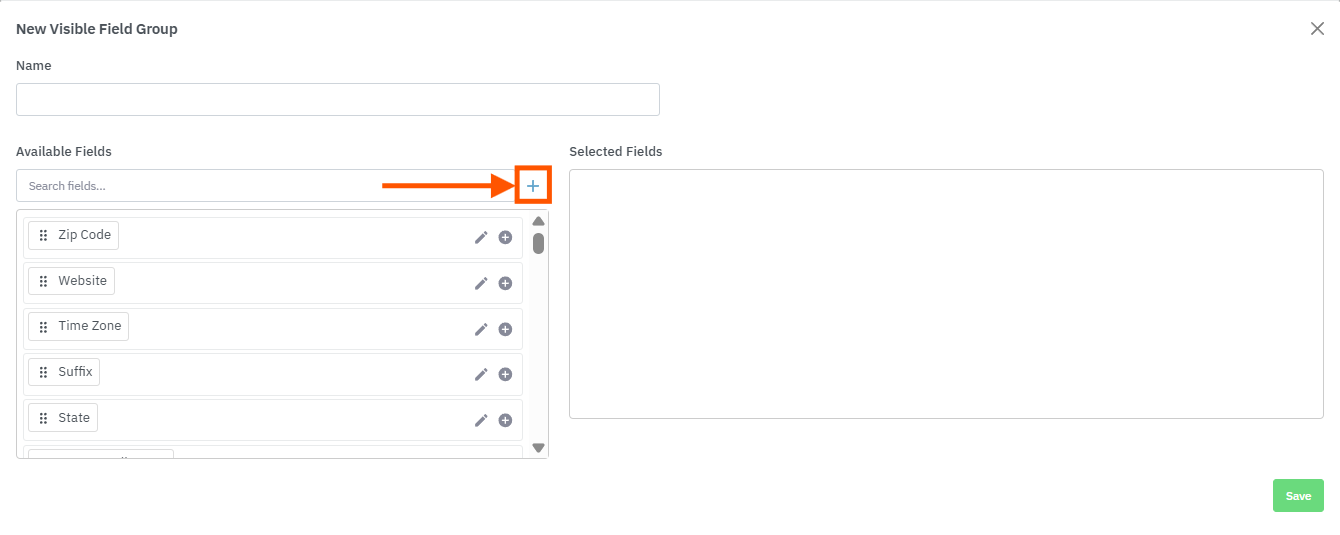Click the Name input field

click(338, 100)
